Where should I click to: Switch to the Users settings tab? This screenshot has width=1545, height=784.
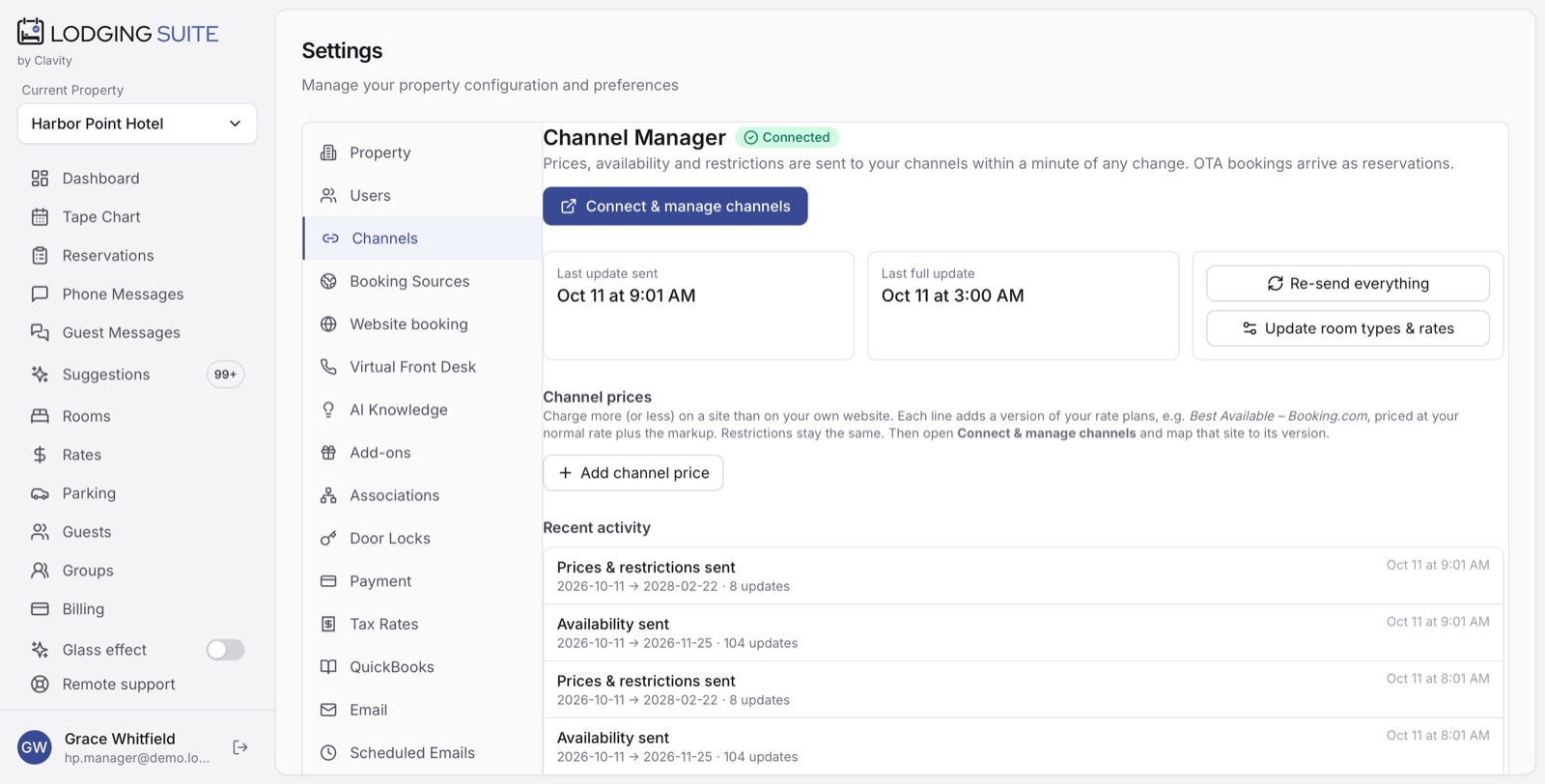point(423,196)
